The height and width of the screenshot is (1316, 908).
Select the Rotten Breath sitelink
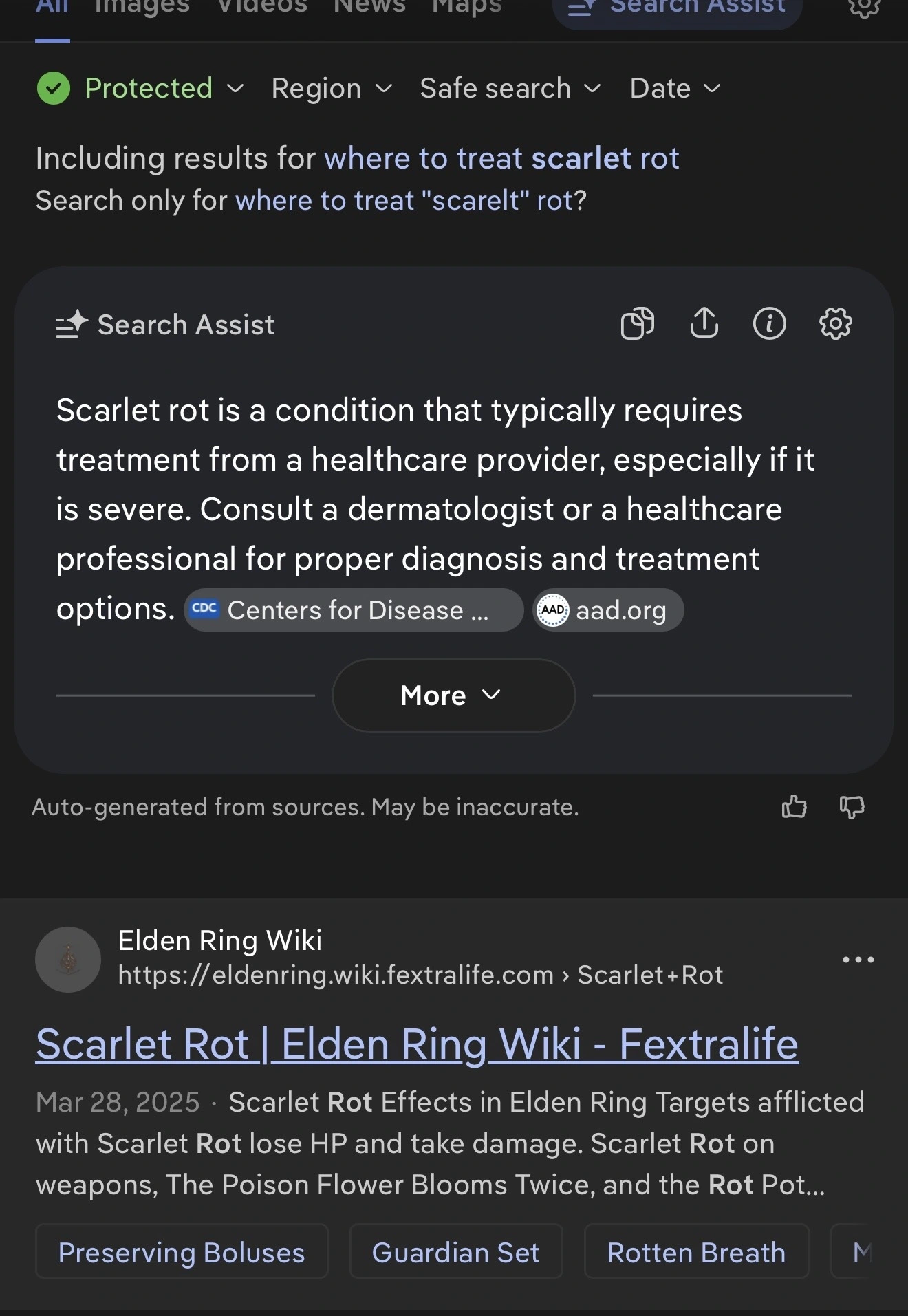tap(696, 1252)
